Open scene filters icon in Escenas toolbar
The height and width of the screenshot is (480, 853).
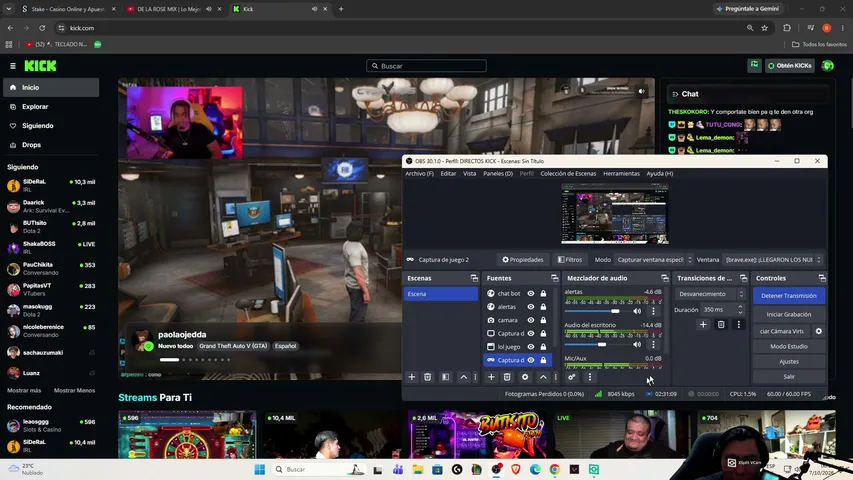click(446, 377)
